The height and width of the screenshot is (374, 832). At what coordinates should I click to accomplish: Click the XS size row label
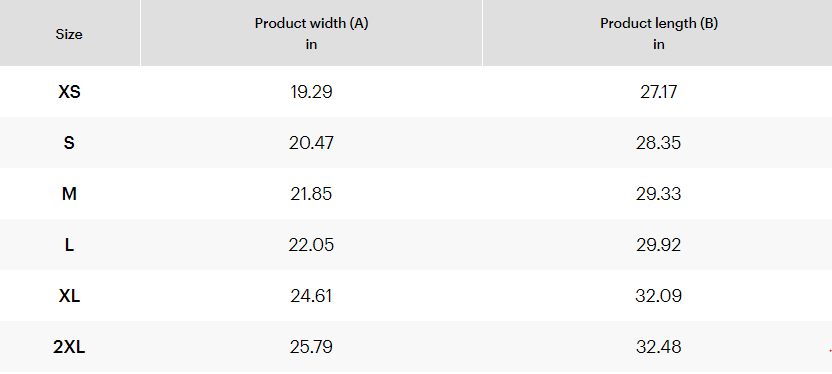tap(69, 92)
